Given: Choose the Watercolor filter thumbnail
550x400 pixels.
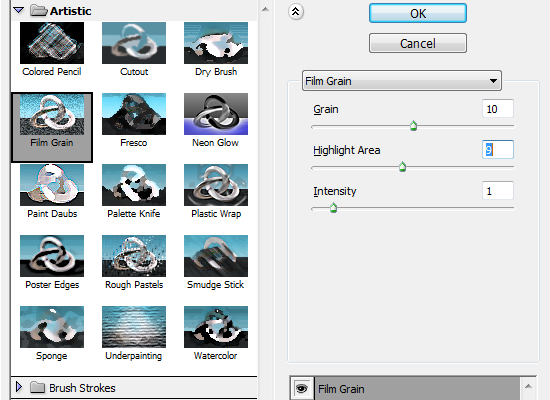Looking at the screenshot, I should point(216,327).
